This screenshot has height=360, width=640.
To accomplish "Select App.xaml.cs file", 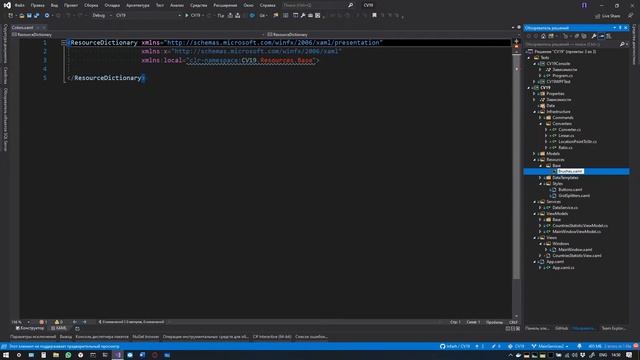I will pos(563,267).
